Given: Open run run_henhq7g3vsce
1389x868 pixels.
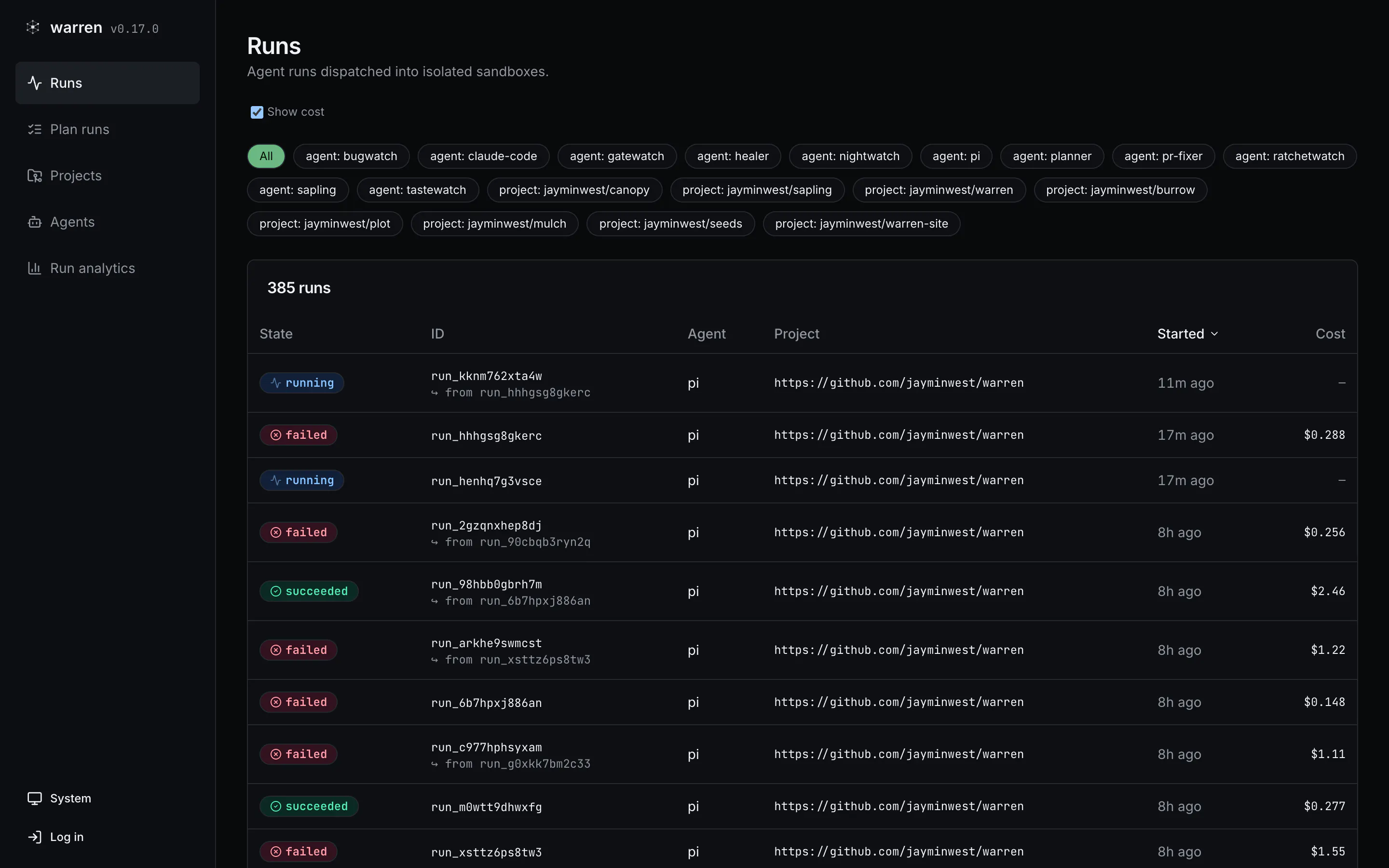Looking at the screenshot, I should tap(487, 481).
